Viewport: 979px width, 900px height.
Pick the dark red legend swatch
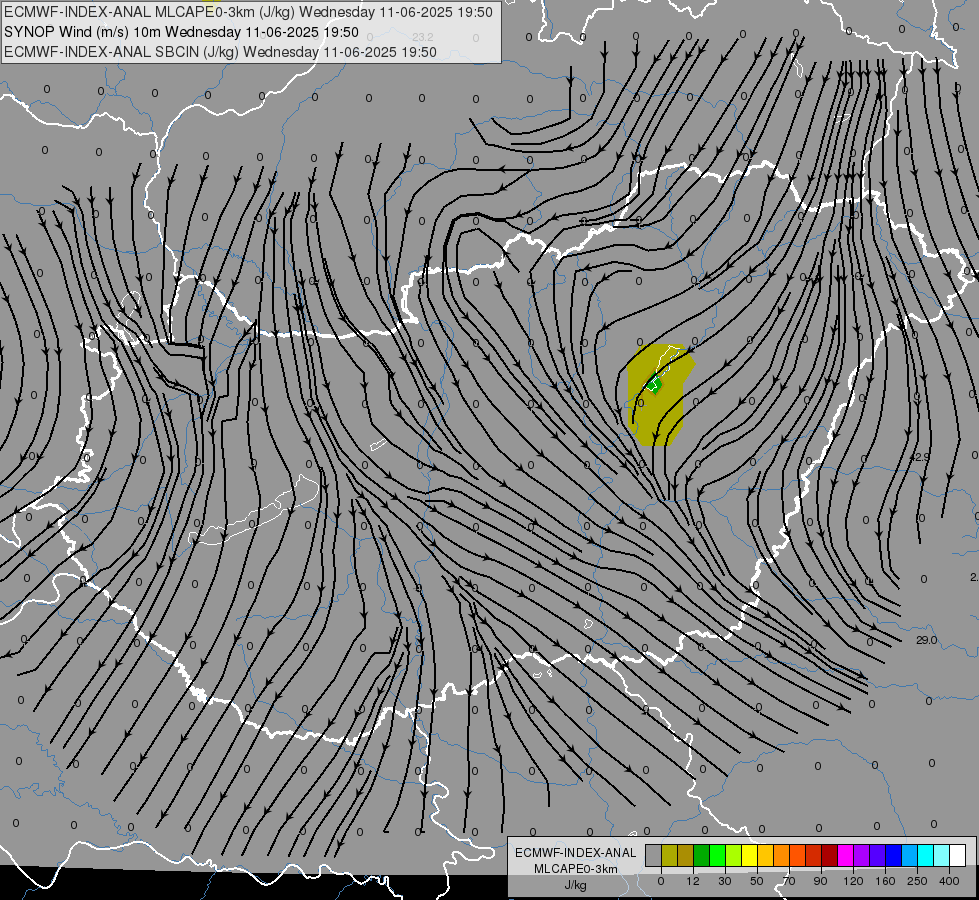[x=830, y=855]
